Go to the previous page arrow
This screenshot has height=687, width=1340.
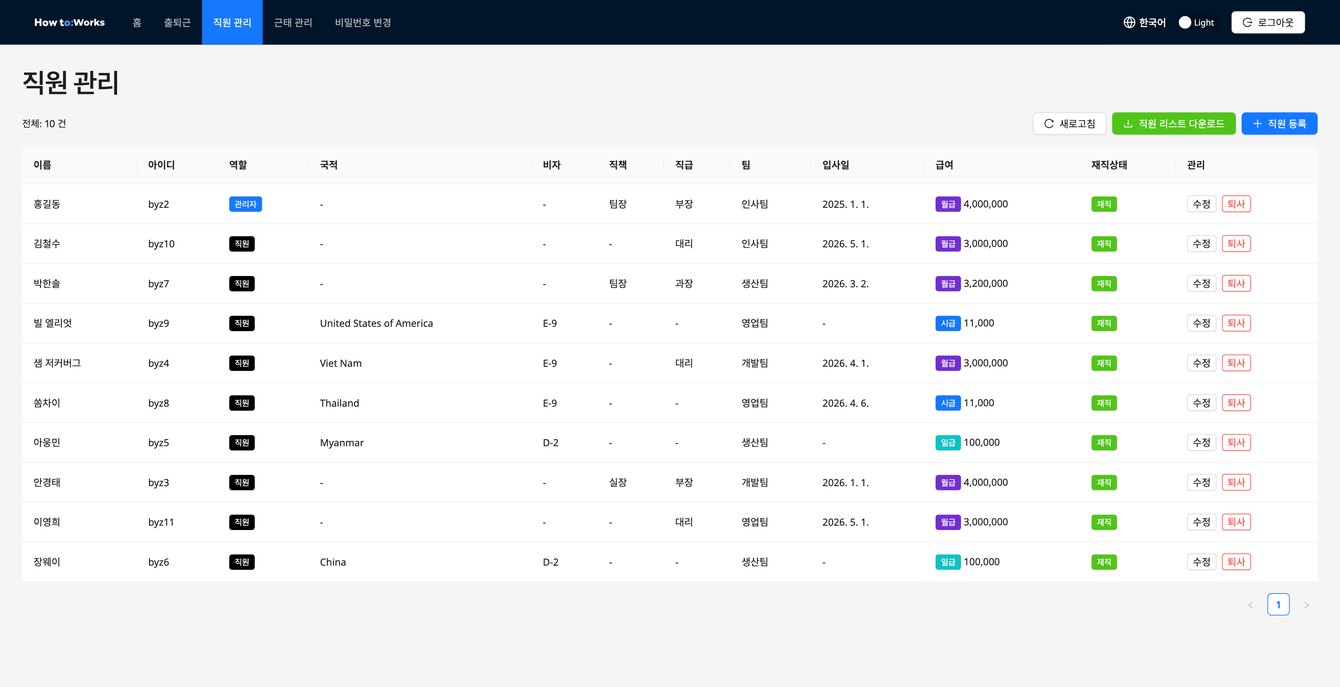coord(1250,605)
